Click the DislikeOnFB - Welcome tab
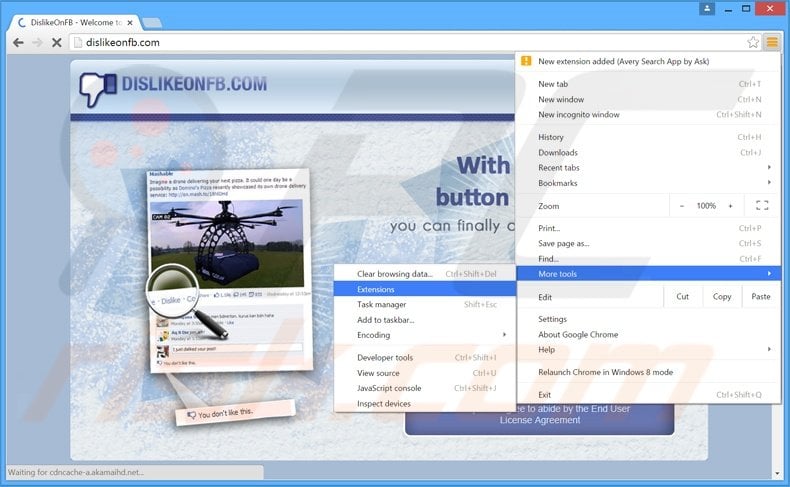This screenshot has width=790, height=487. coord(76,23)
